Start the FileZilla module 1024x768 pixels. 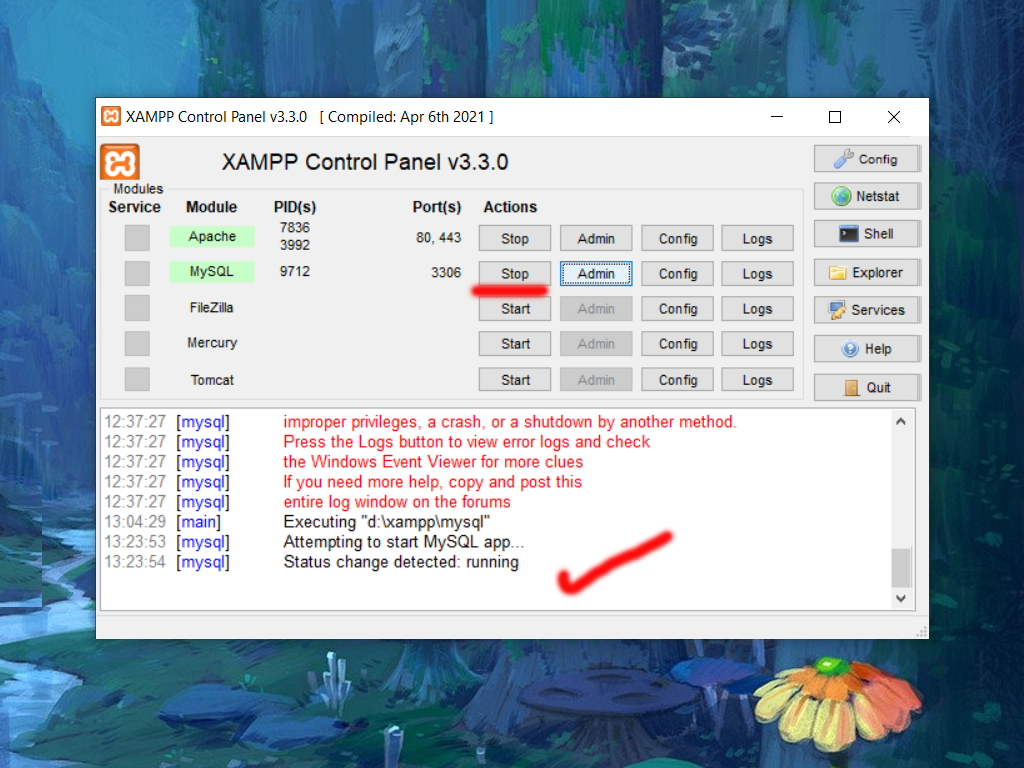(x=515, y=309)
